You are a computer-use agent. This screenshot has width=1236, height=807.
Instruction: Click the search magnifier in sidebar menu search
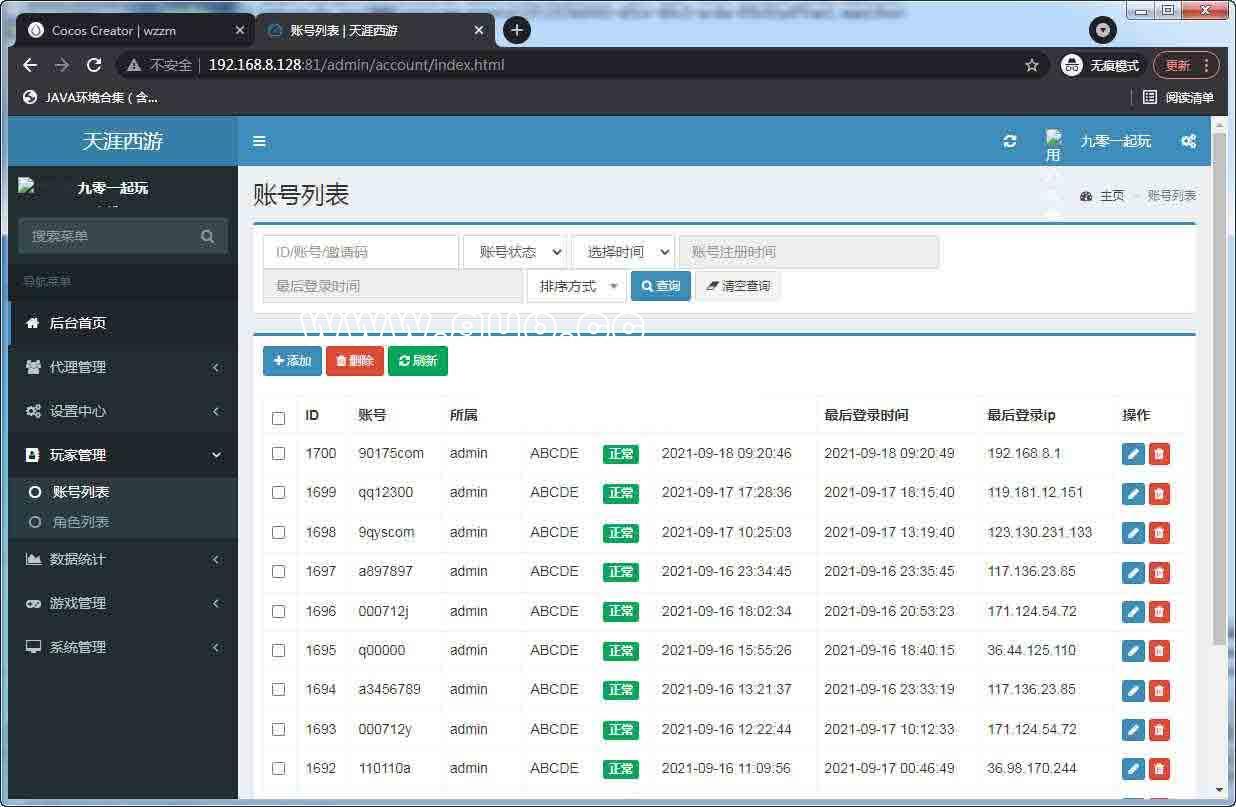click(207, 236)
